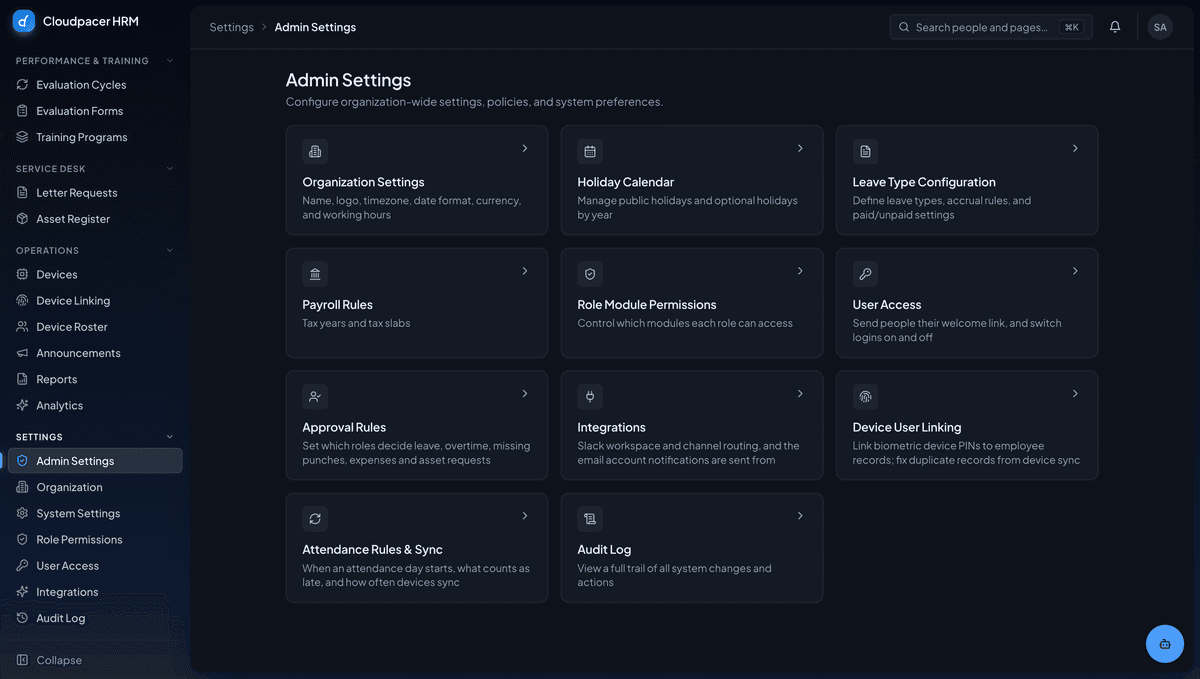Open Devices in the sidebar
The height and width of the screenshot is (679, 1200).
95,275
